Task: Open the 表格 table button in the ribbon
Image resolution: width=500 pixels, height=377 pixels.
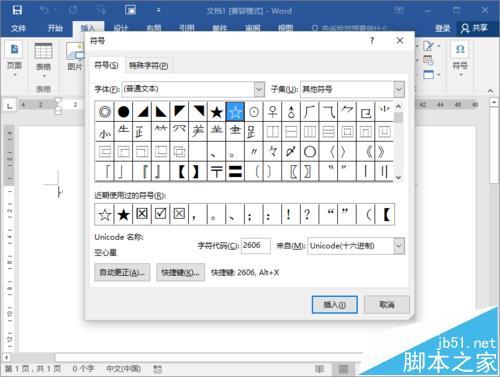Action: pos(43,60)
